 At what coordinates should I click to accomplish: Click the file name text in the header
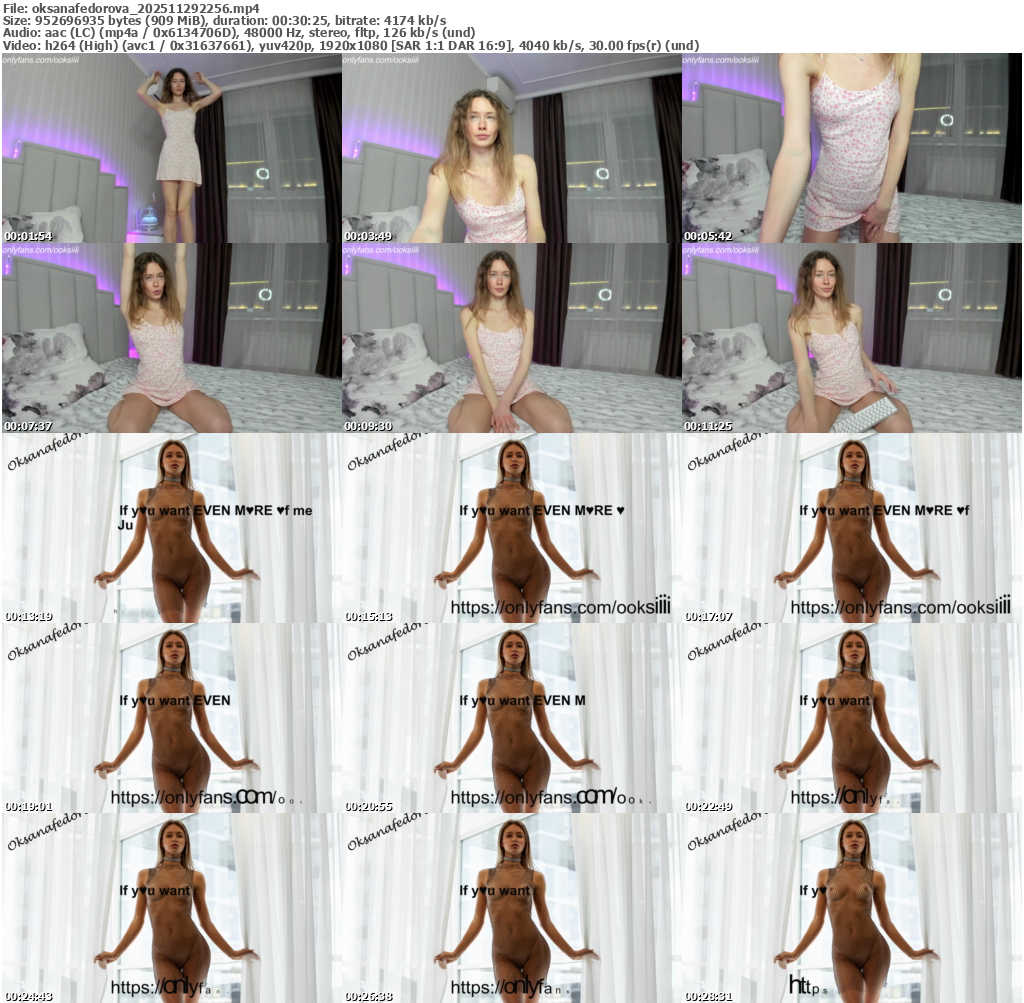click(x=130, y=8)
